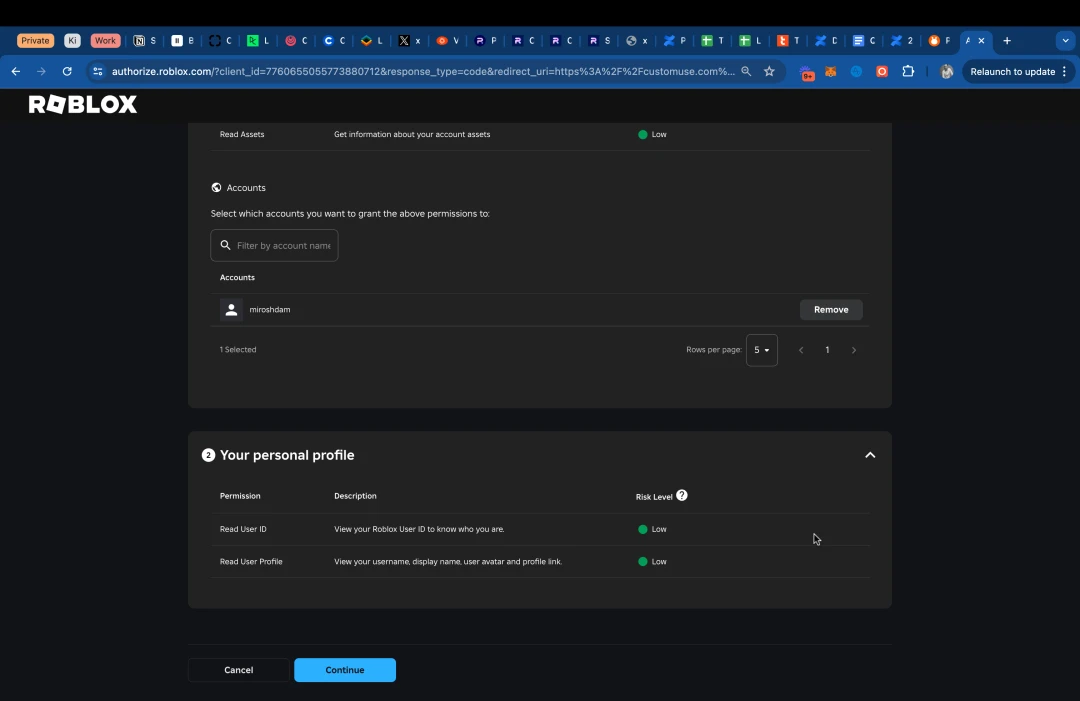This screenshot has width=1080, height=701.
Task: Click the miroshdam account name
Action: click(269, 310)
